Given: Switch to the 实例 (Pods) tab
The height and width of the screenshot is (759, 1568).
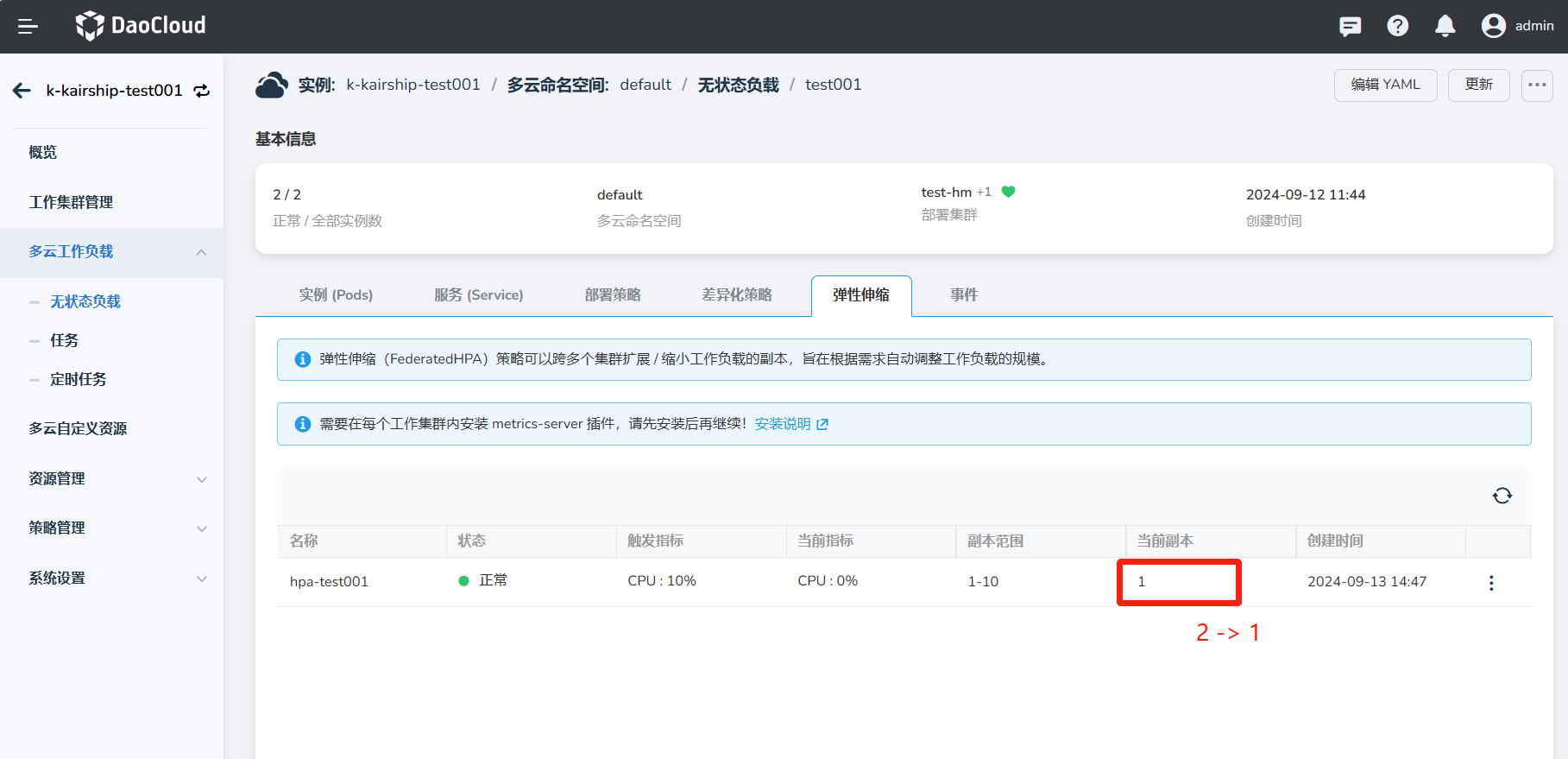Looking at the screenshot, I should [x=336, y=295].
